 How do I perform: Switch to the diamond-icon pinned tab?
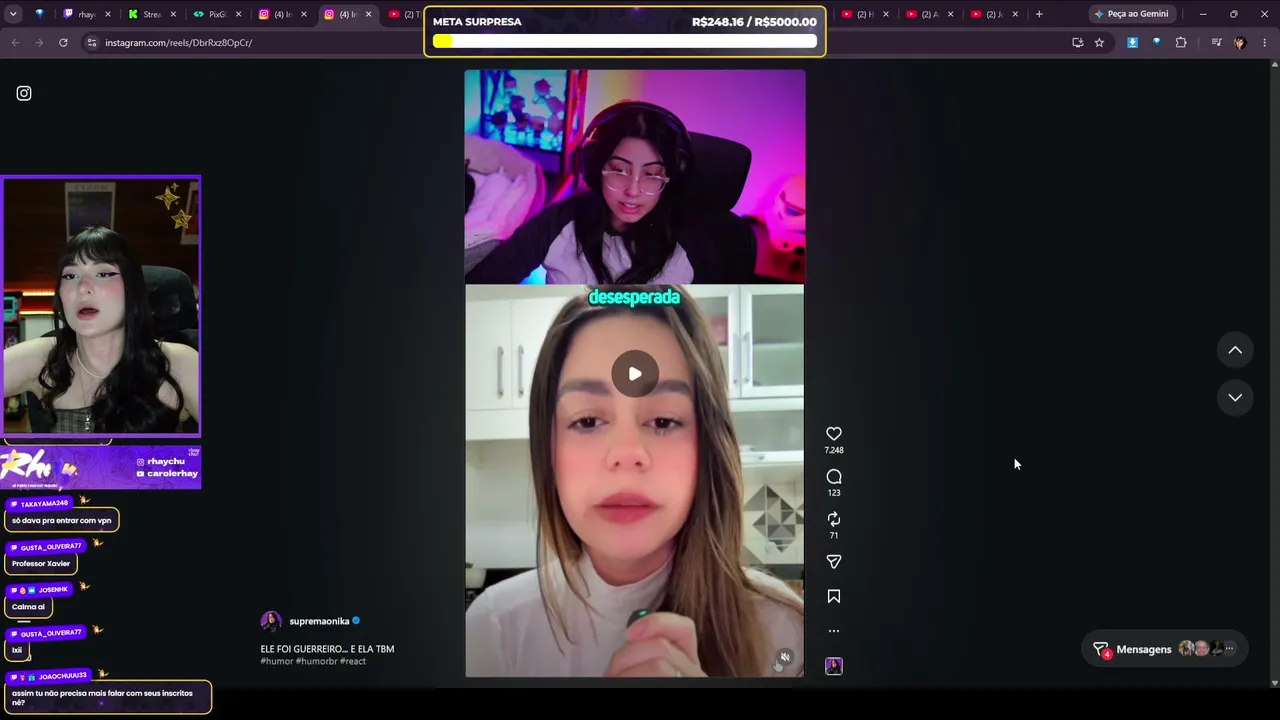[x=39, y=14]
